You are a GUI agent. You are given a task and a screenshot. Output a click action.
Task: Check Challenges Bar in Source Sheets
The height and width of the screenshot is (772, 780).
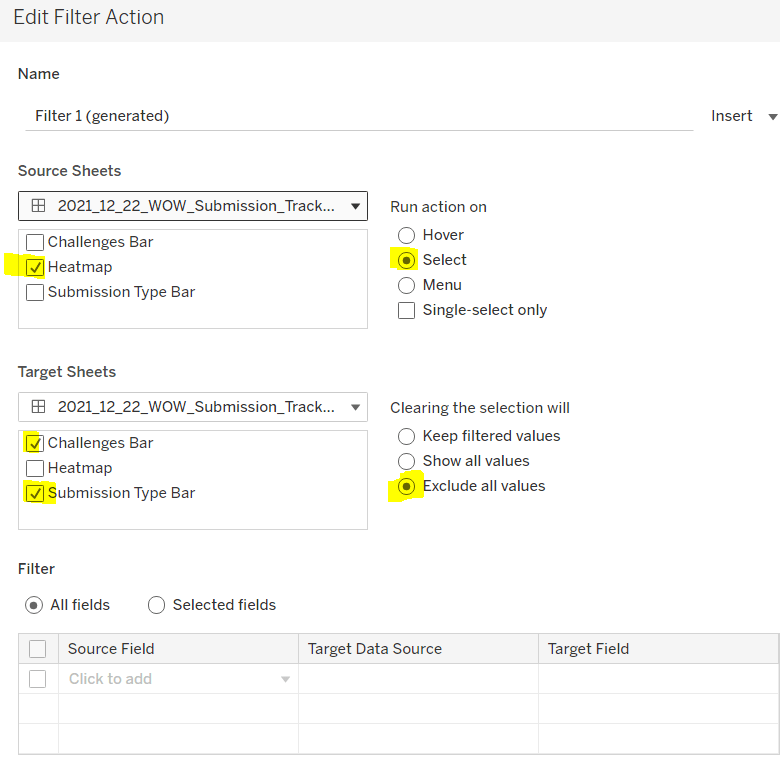click(35, 242)
